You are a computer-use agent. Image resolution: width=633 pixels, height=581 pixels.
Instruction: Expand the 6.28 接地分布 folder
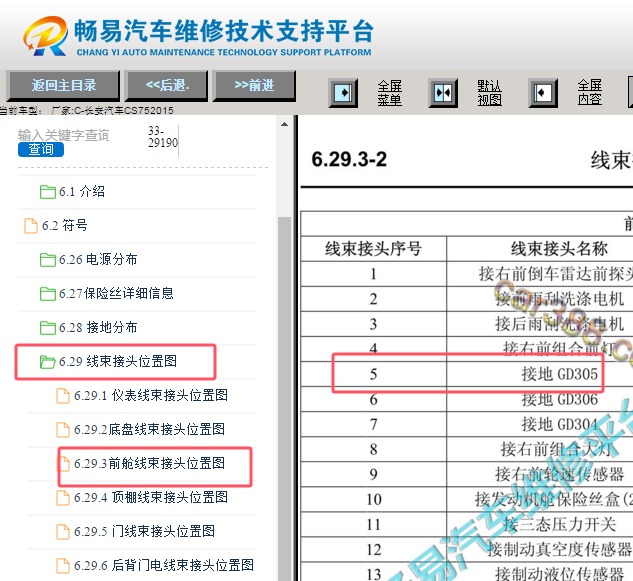[x=98, y=327]
